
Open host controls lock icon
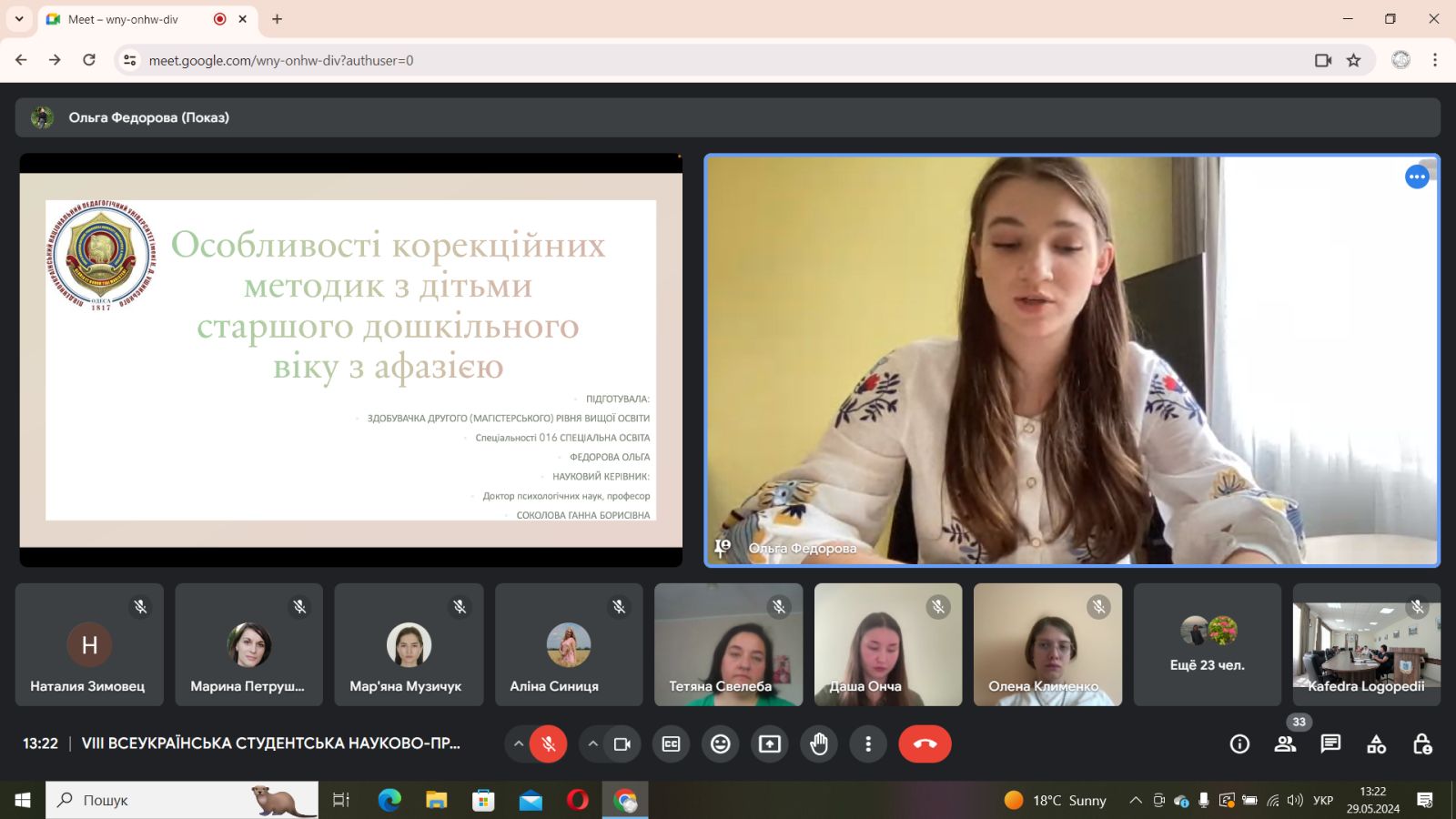coord(1421,744)
